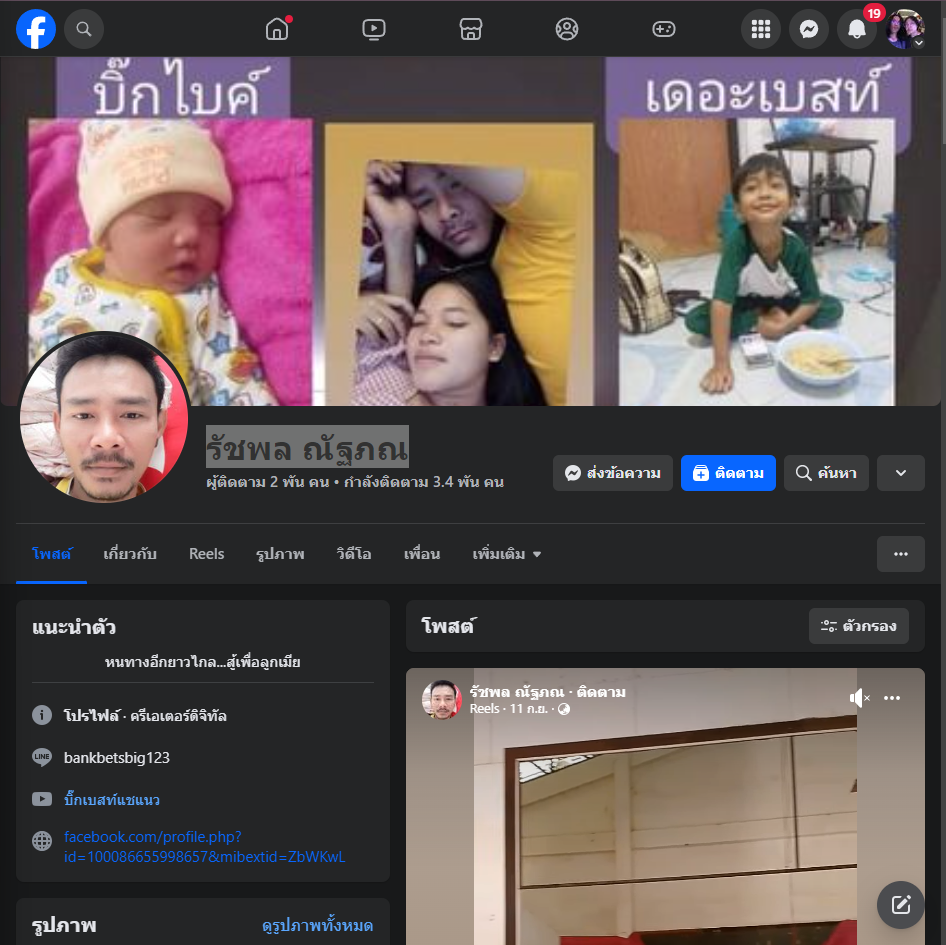The image size is (946, 945).
Task: Unmute the reel with speaker icon
Action: click(859, 698)
